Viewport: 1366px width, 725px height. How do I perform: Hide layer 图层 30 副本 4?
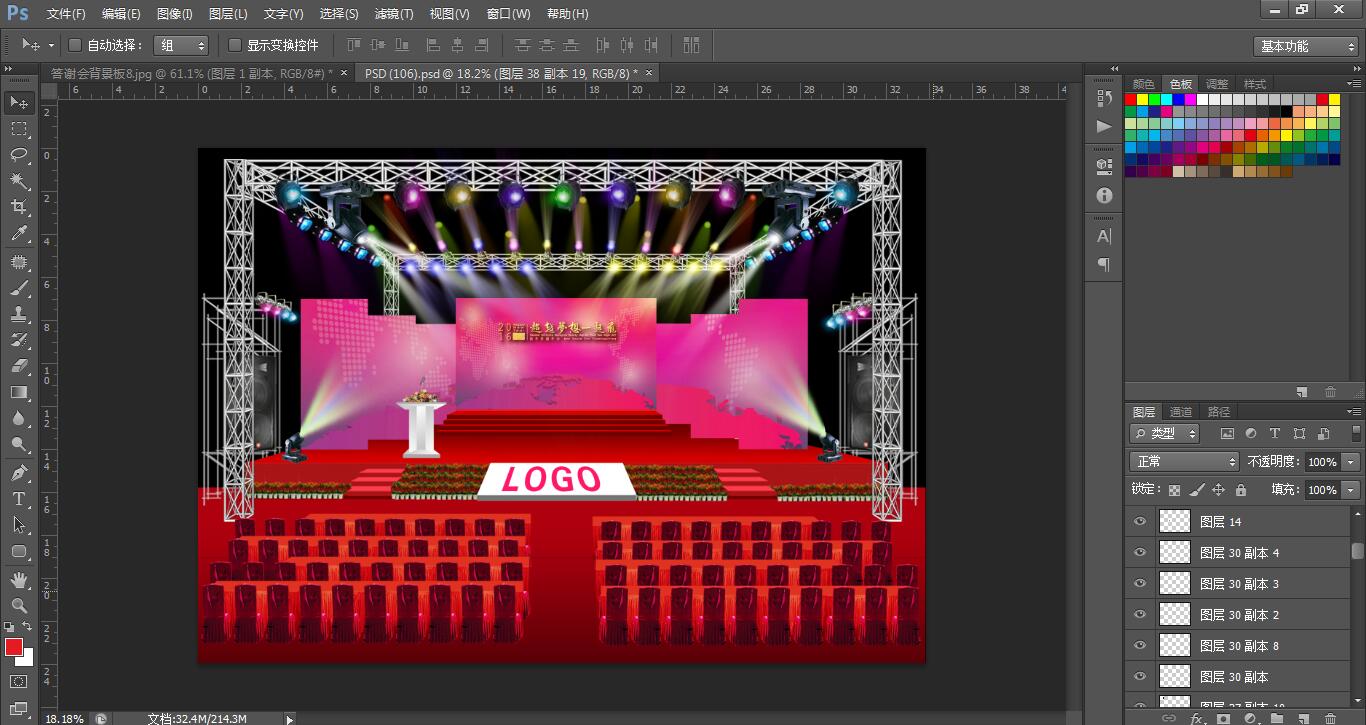1139,552
